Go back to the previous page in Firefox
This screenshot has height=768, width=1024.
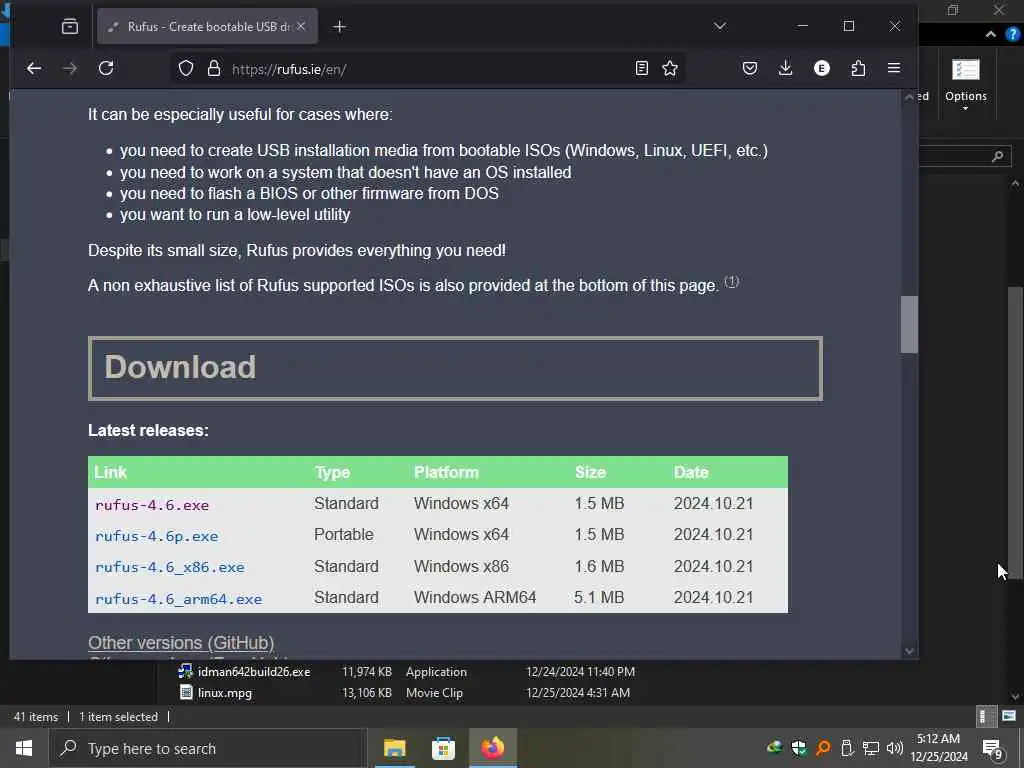[34, 69]
